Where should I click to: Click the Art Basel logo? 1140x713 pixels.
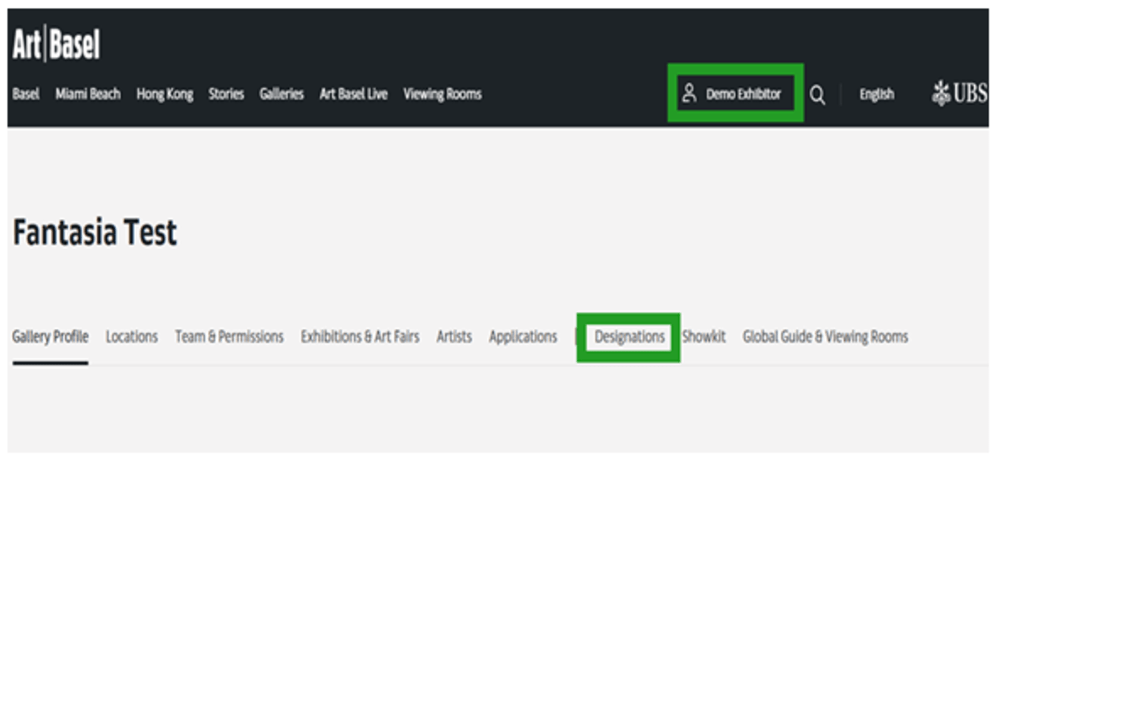[x=56, y=44]
